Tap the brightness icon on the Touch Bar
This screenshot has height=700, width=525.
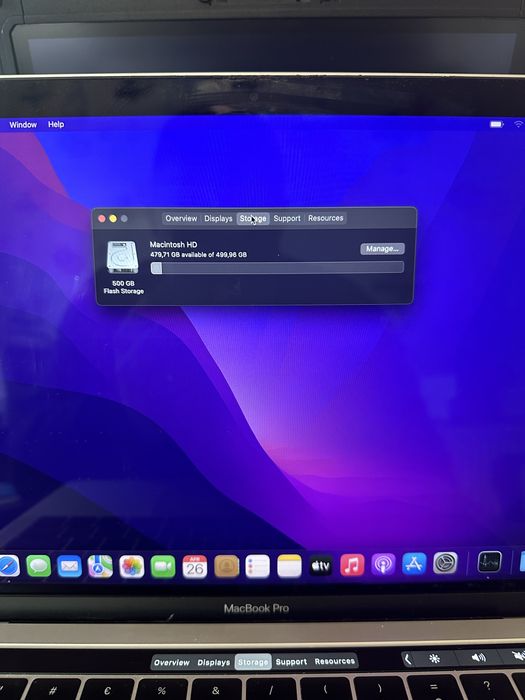coord(434,658)
